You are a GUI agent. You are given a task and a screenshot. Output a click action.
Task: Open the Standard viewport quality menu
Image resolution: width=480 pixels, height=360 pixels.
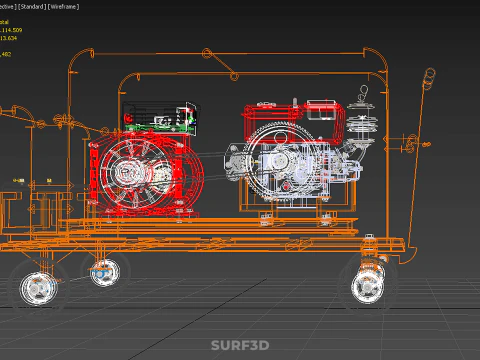[31, 7]
